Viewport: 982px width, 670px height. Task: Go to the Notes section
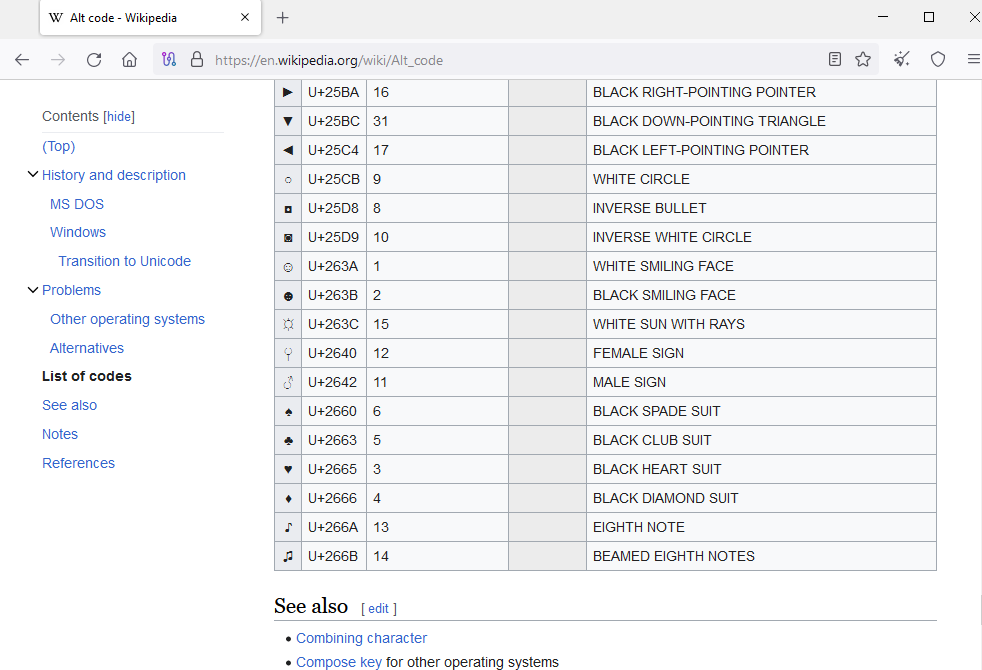[60, 435]
